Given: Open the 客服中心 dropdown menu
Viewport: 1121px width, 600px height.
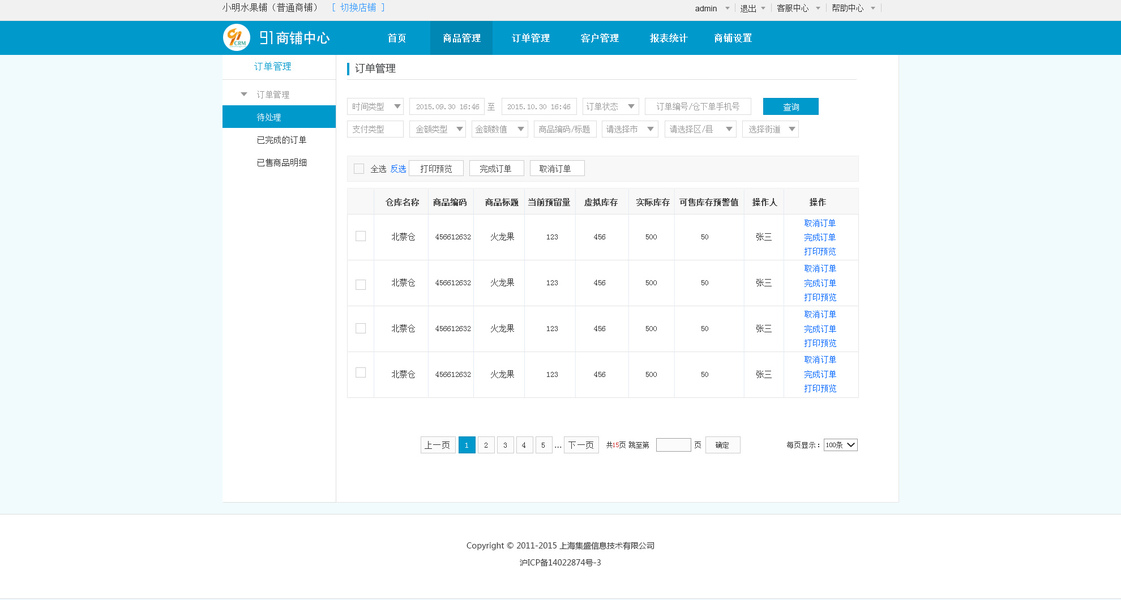Looking at the screenshot, I should [x=798, y=9].
